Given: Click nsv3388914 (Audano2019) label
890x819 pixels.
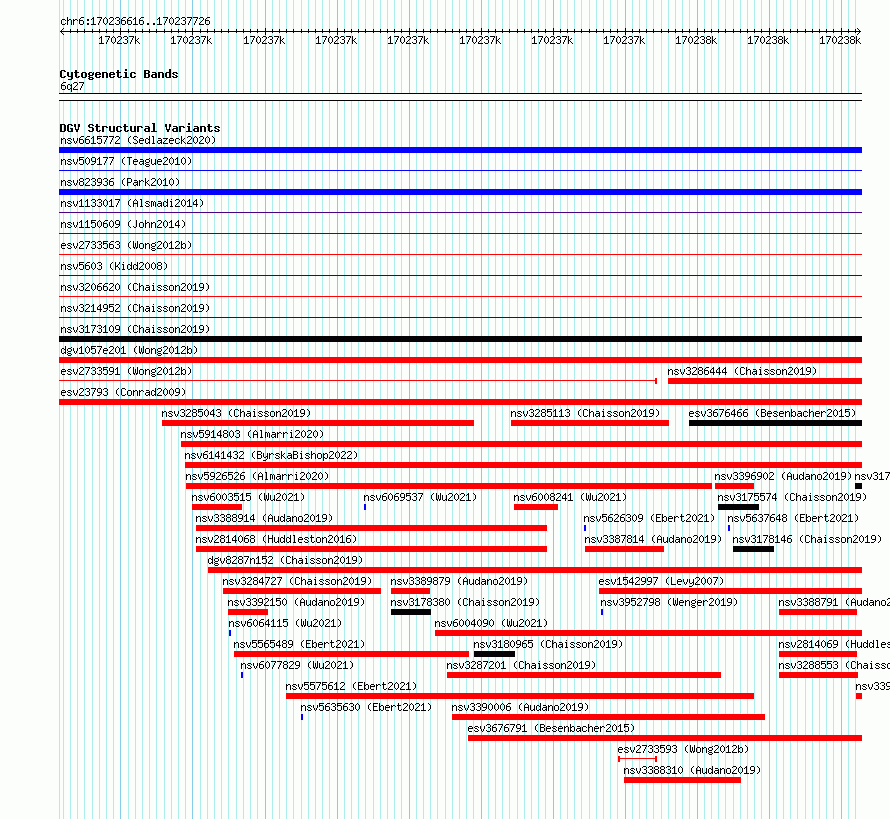Looking at the screenshot, I should click(264, 518).
